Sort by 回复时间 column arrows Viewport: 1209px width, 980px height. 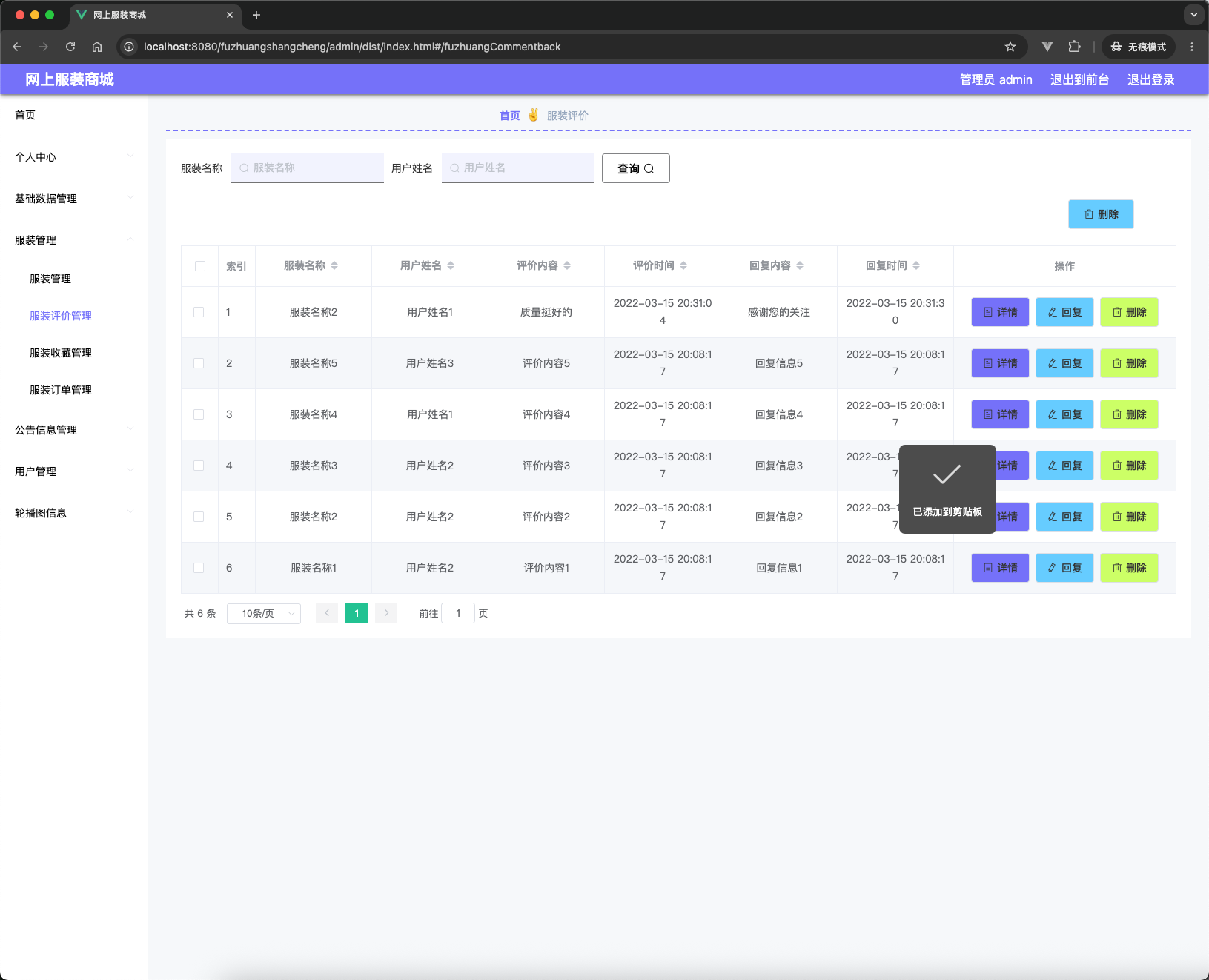click(916, 265)
